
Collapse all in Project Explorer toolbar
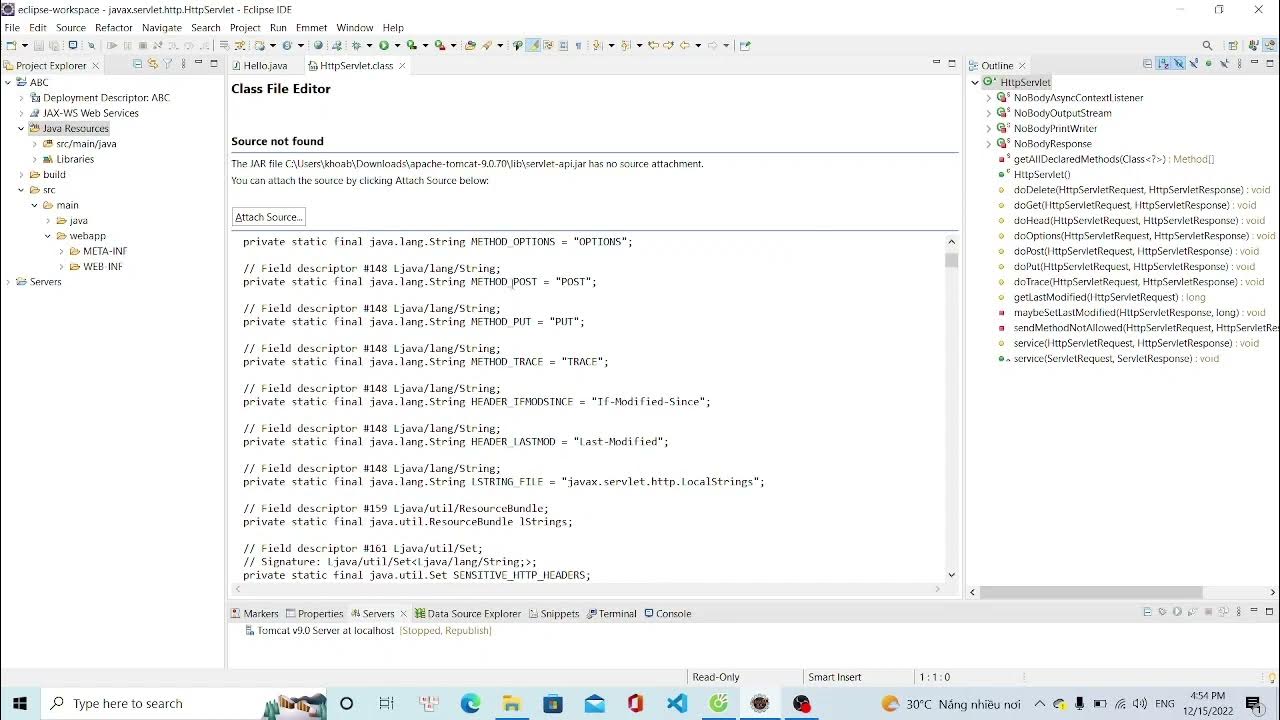coord(137,63)
